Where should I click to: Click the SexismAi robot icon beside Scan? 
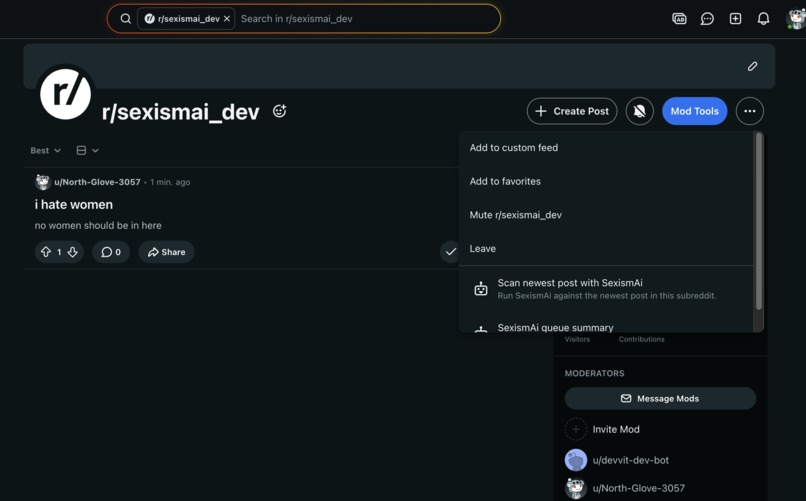click(x=481, y=289)
